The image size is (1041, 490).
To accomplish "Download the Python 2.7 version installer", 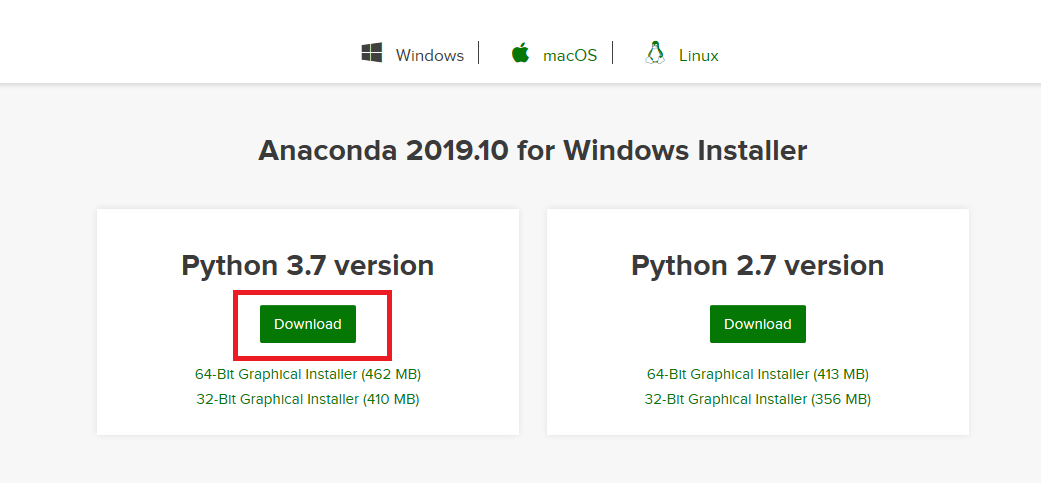I will pos(758,324).
